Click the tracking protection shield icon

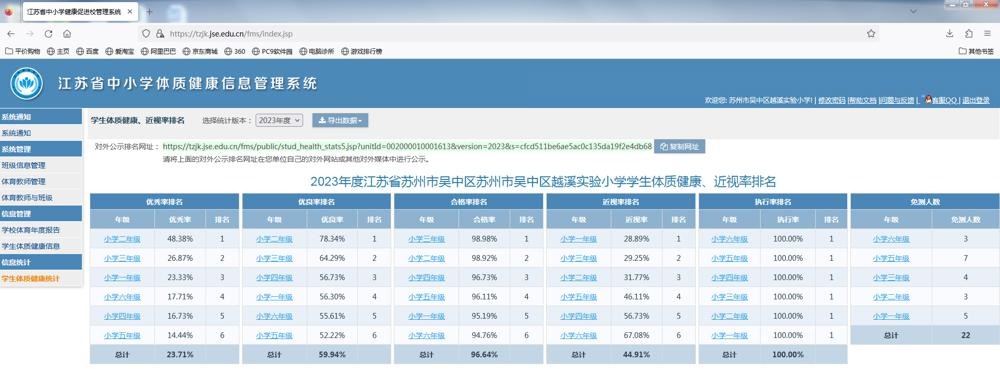click(146, 34)
